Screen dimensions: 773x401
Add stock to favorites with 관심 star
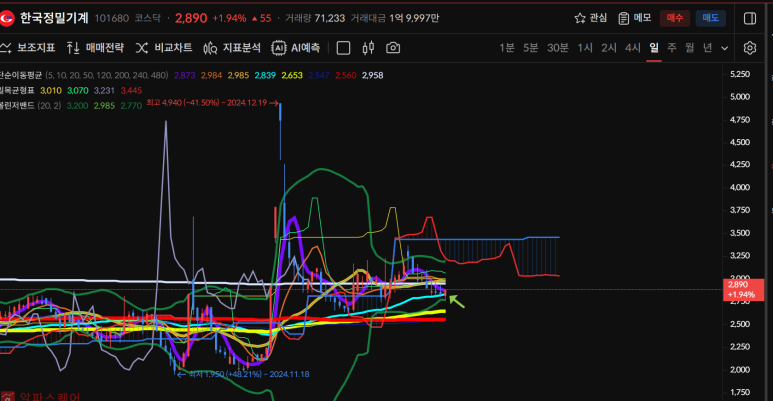click(591, 18)
